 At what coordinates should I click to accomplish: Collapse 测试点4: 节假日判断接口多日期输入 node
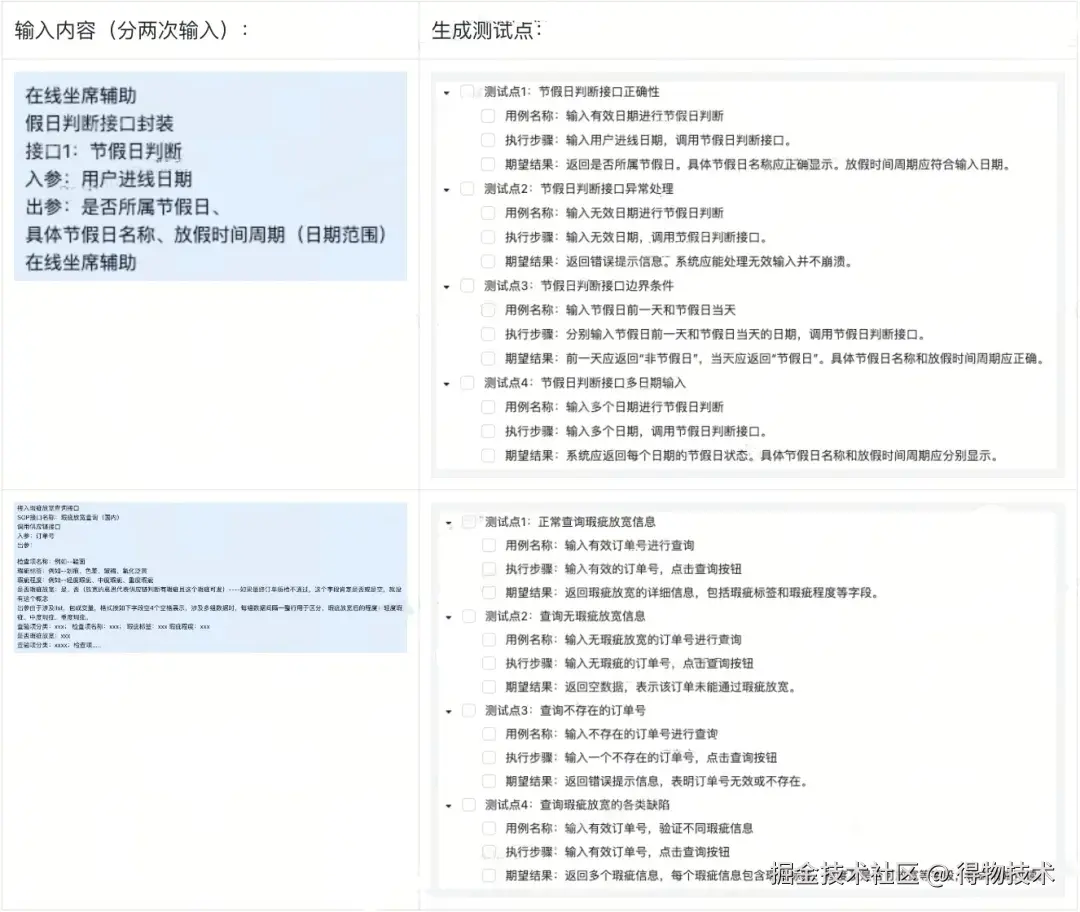coord(447,384)
